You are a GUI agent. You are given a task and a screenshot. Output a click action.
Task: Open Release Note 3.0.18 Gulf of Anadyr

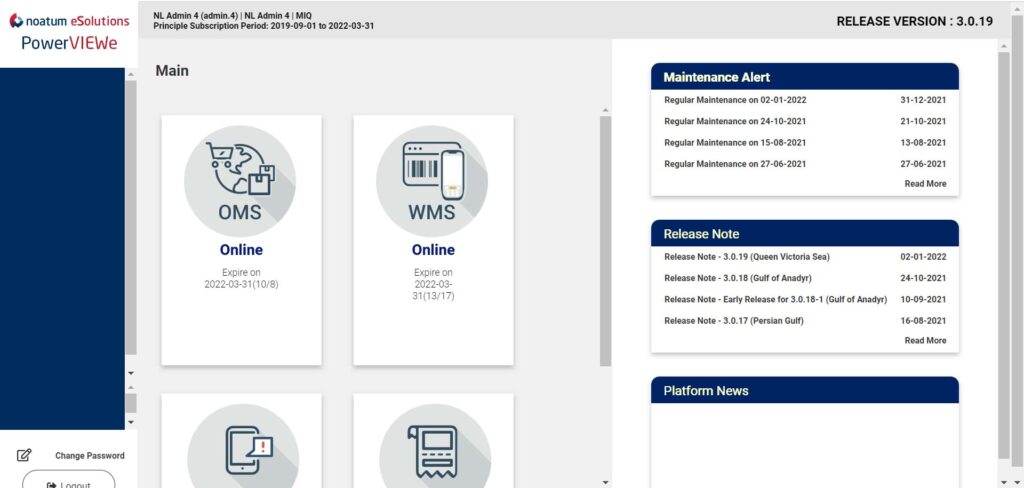click(740, 278)
